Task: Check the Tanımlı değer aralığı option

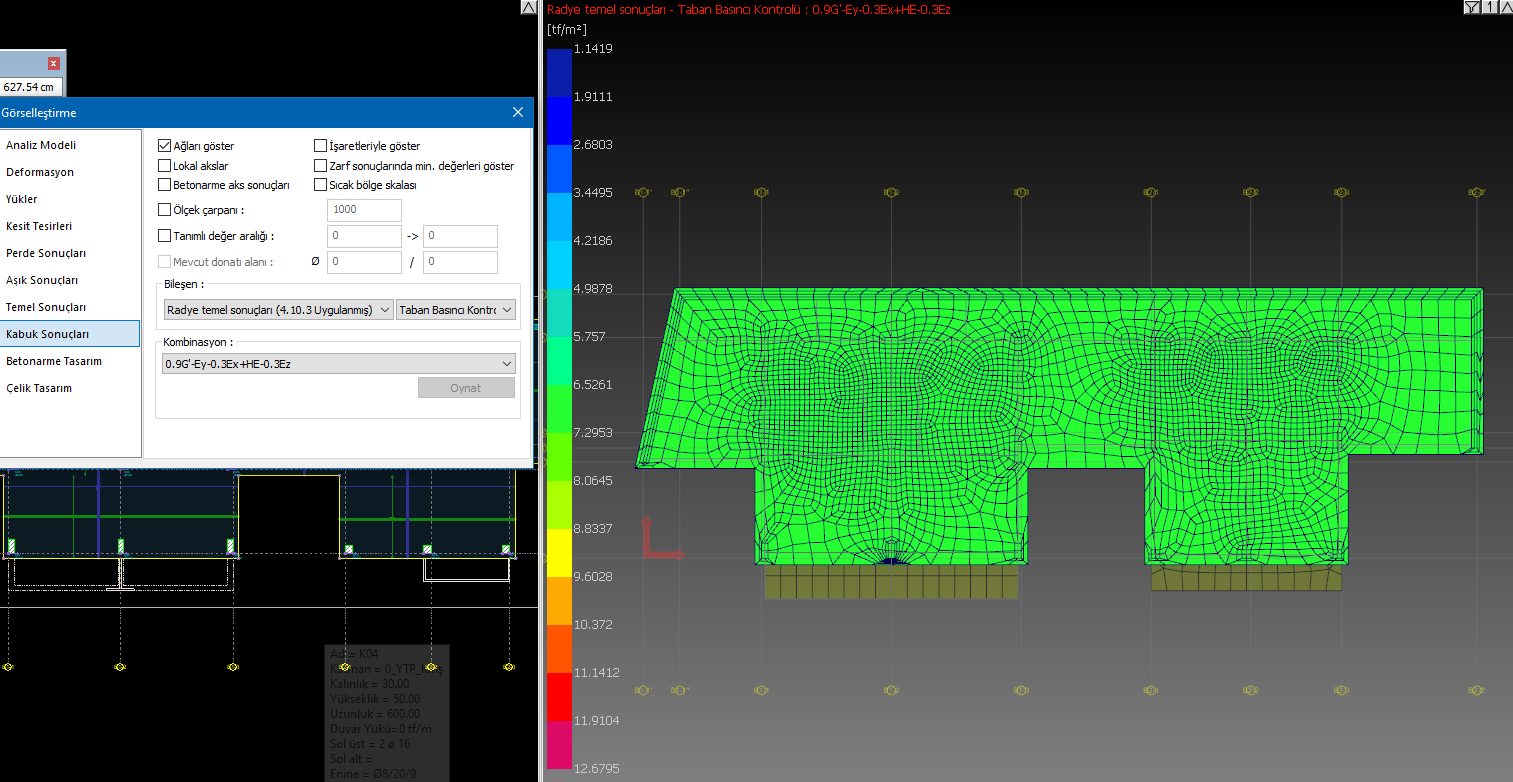Action: click(165, 236)
